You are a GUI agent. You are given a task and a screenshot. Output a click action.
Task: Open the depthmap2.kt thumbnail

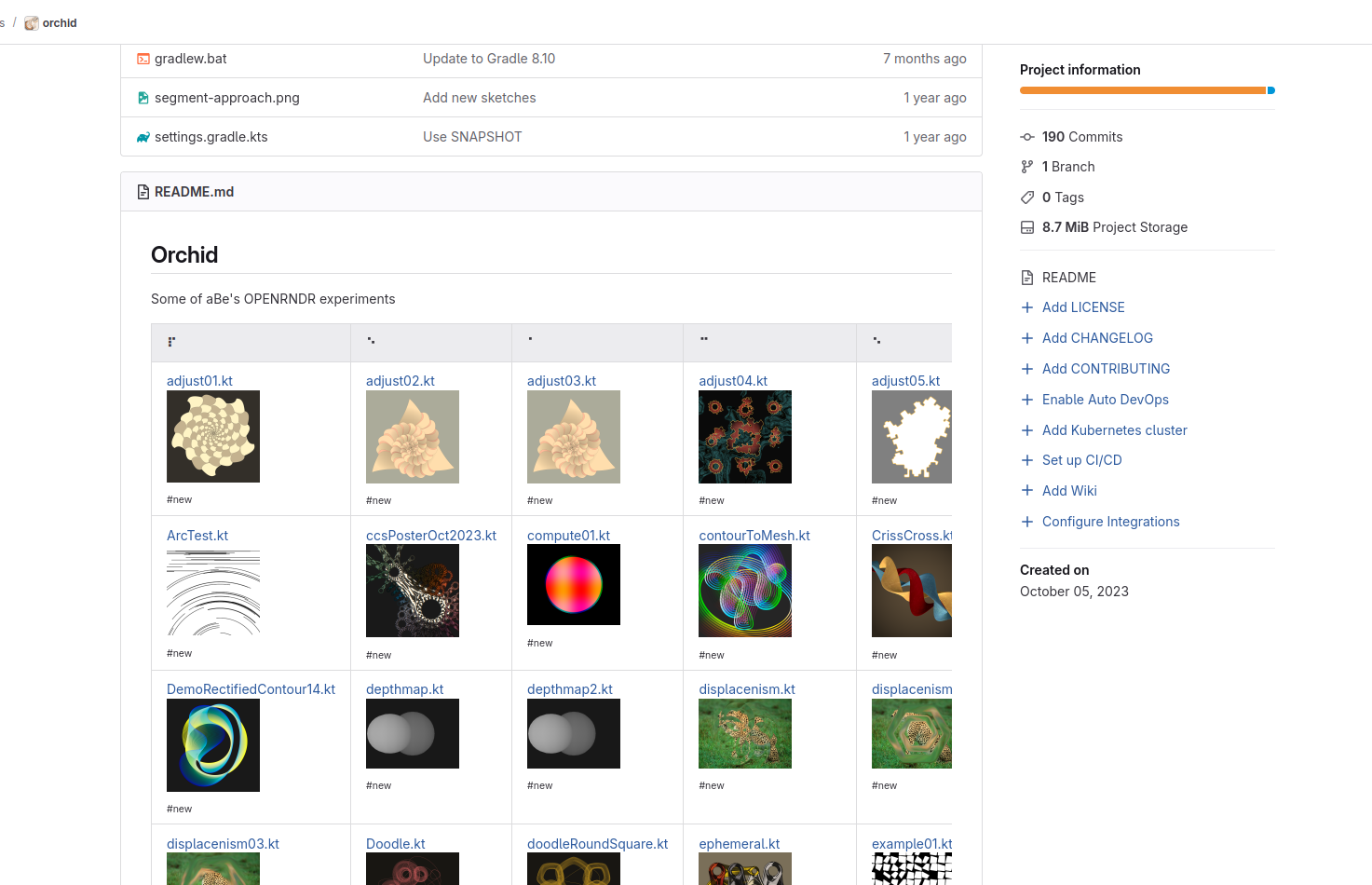574,733
